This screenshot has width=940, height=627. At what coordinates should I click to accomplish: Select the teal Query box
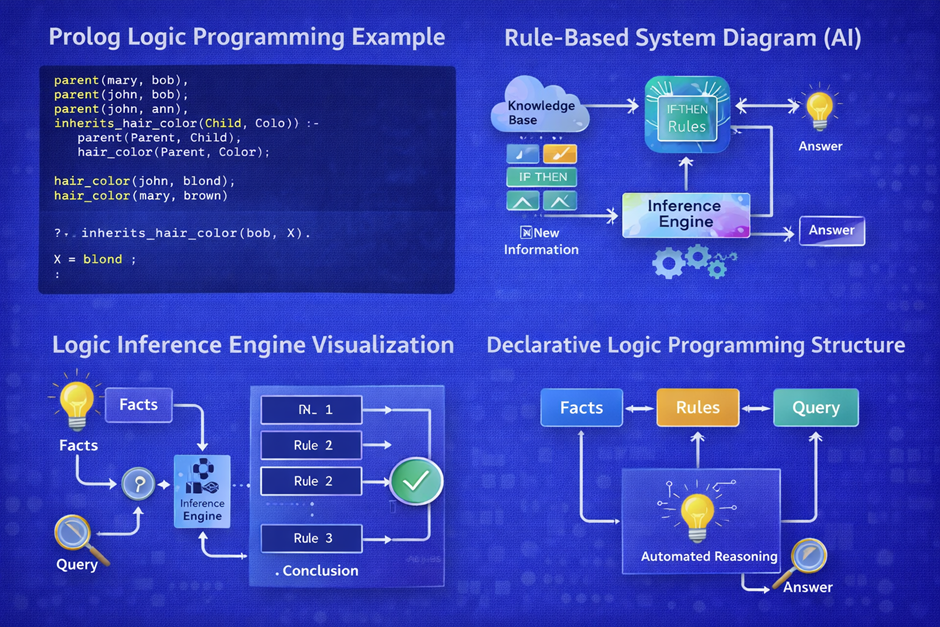coord(815,407)
